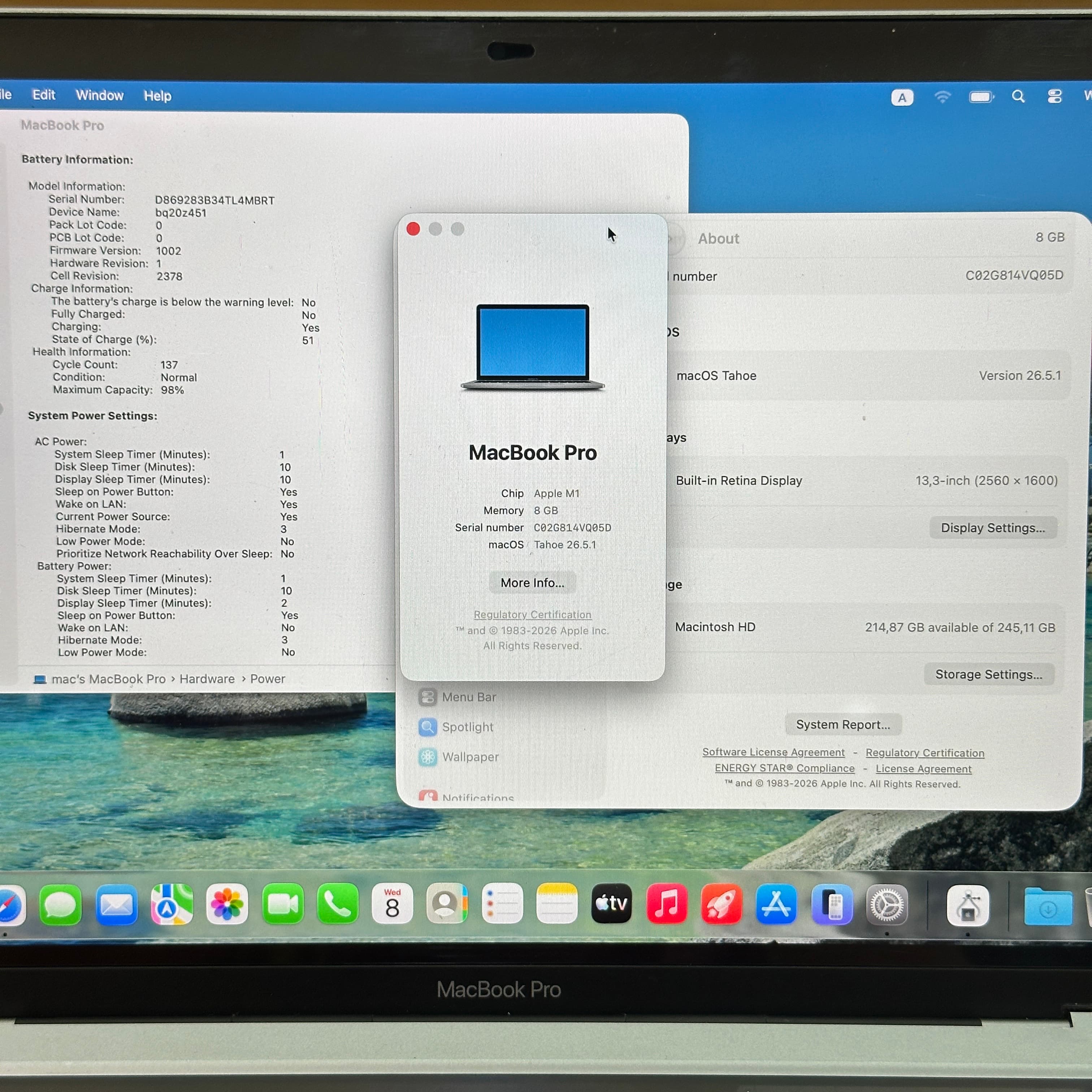Click 'System Power Settings:' heading
Screen dimensions: 1092x1092
pyautogui.click(x=93, y=415)
